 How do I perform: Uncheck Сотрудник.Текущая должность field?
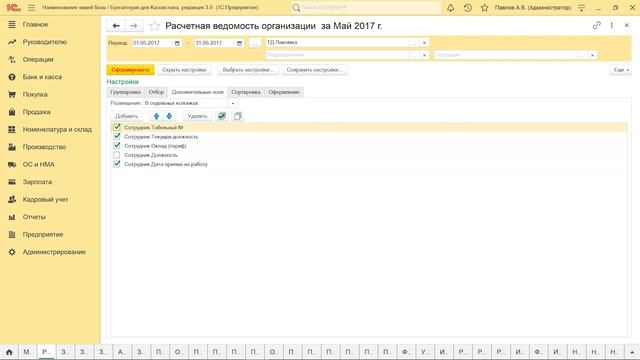(117, 136)
